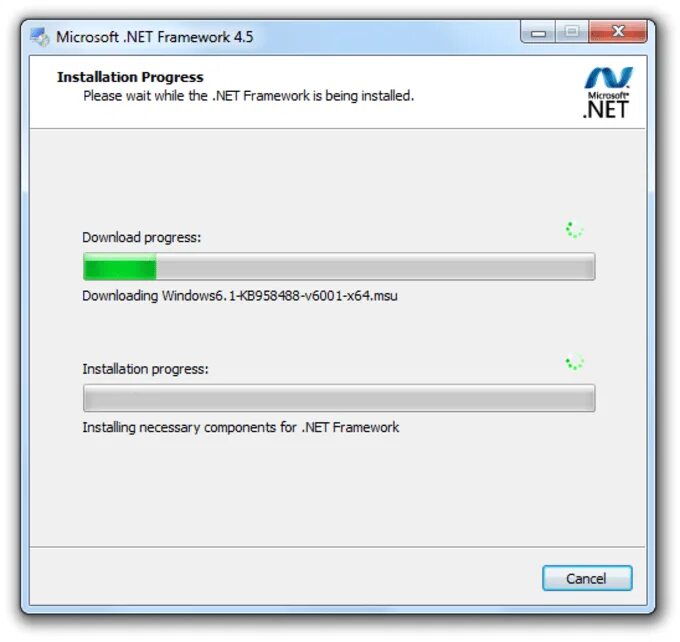Image resolution: width=680 pixels, height=642 pixels.
Task: Click the Downloading Windows6.1-KB958488 file text
Action: [240, 296]
